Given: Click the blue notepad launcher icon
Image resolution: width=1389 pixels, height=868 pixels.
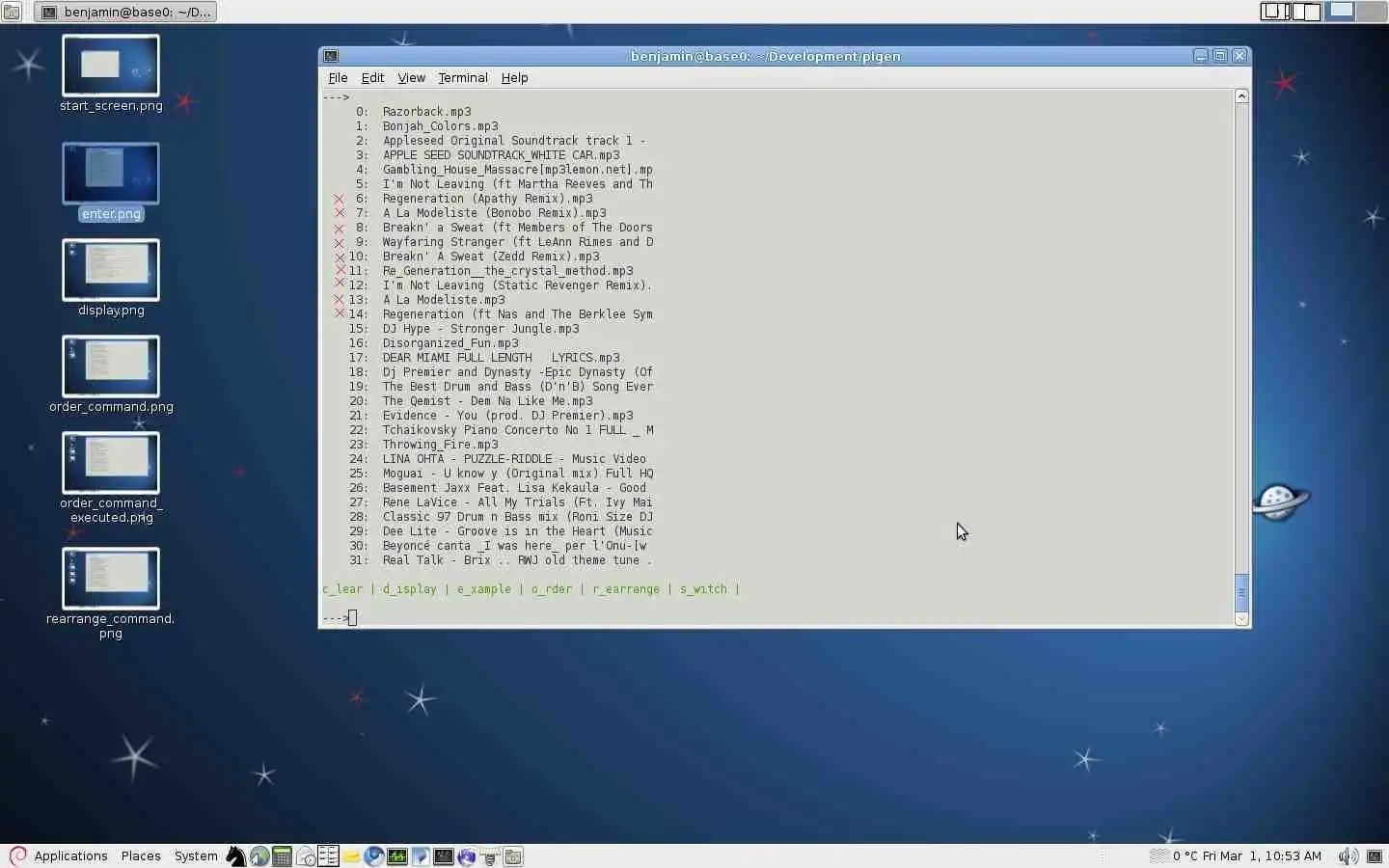Looking at the screenshot, I should click(x=421, y=856).
